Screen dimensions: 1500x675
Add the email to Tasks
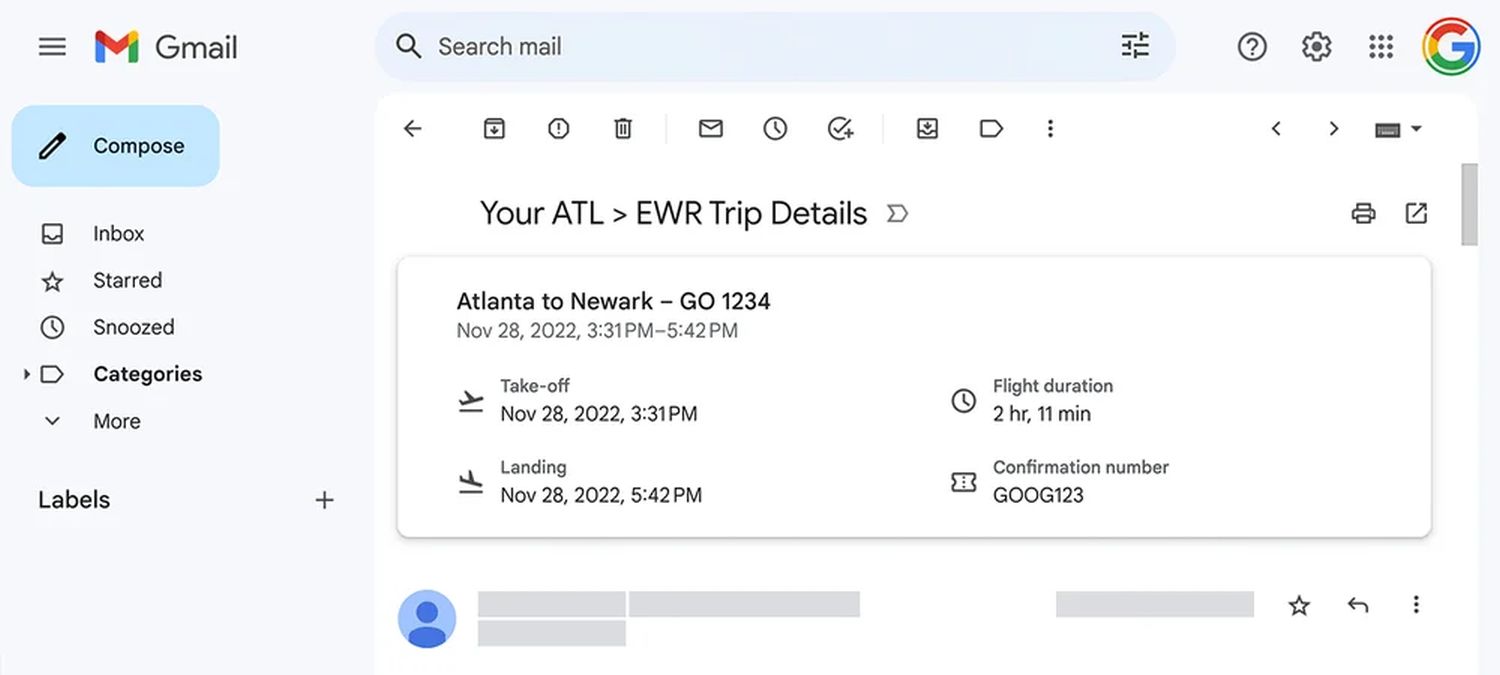[840, 128]
